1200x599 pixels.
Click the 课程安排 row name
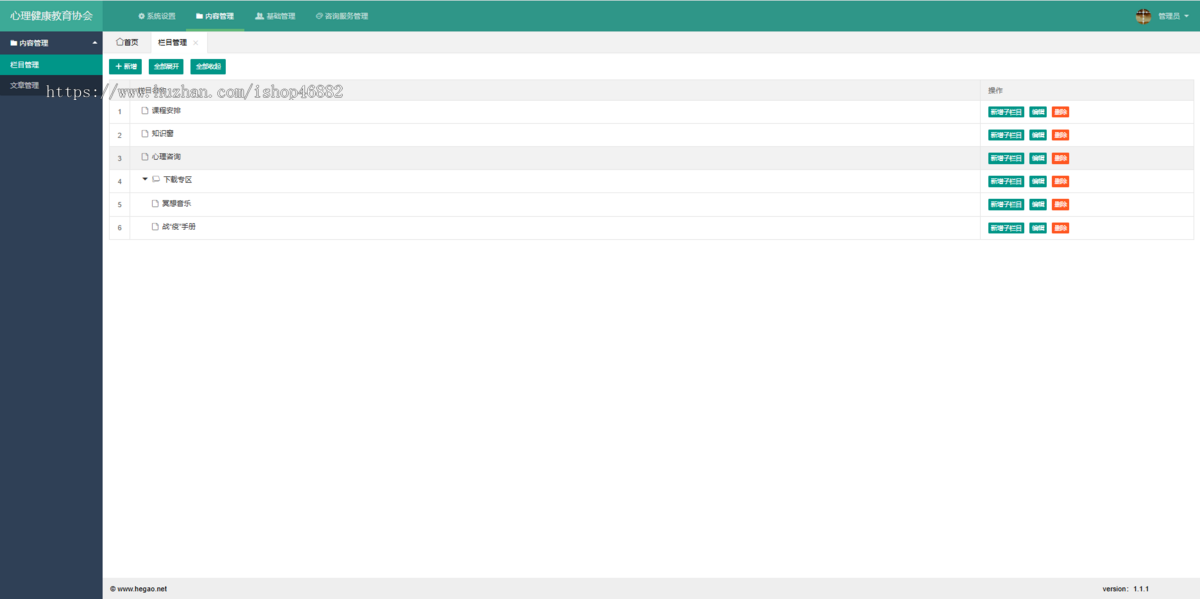click(x=167, y=110)
